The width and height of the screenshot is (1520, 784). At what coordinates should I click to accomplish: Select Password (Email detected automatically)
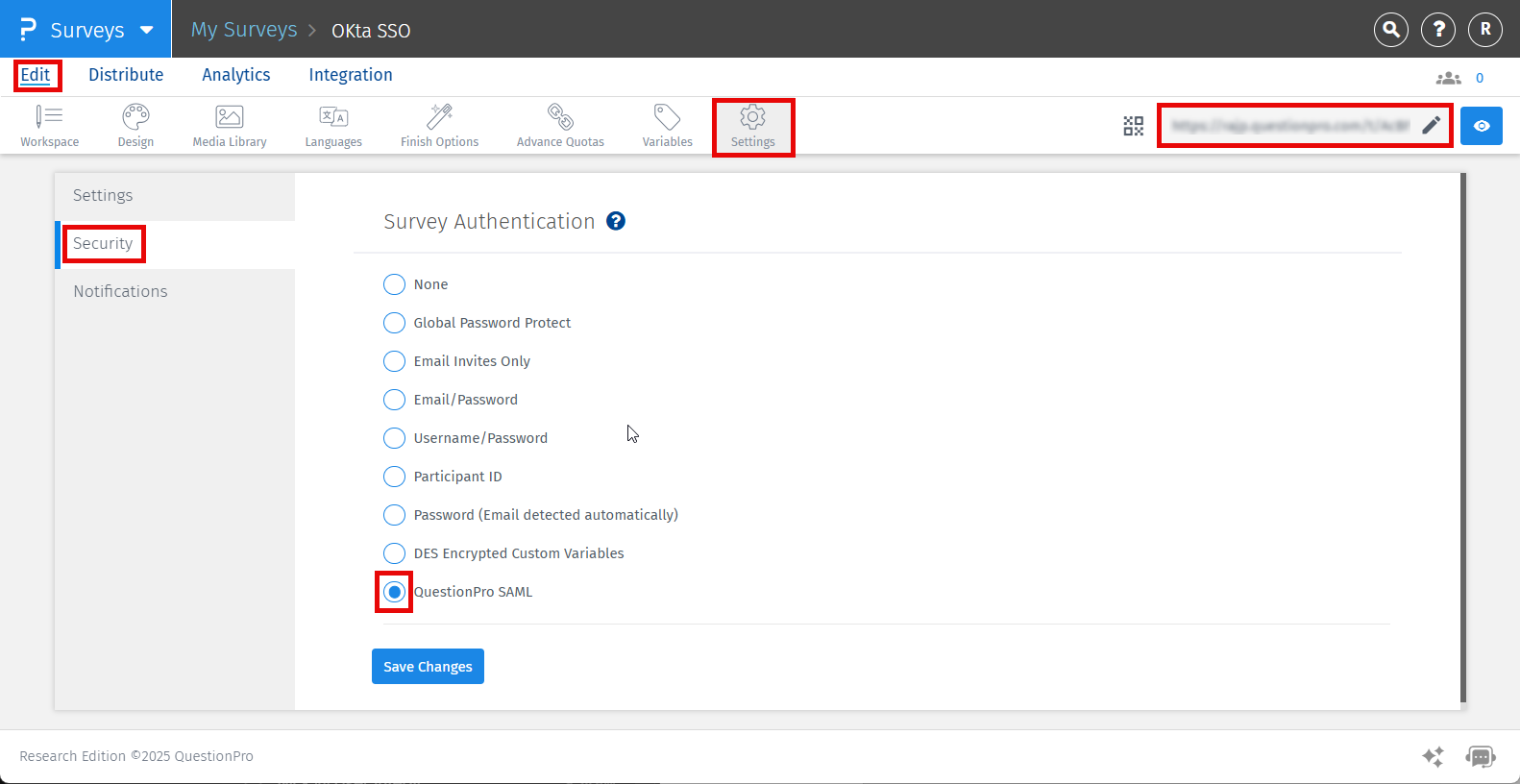pyautogui.click(x=394, y=515)
